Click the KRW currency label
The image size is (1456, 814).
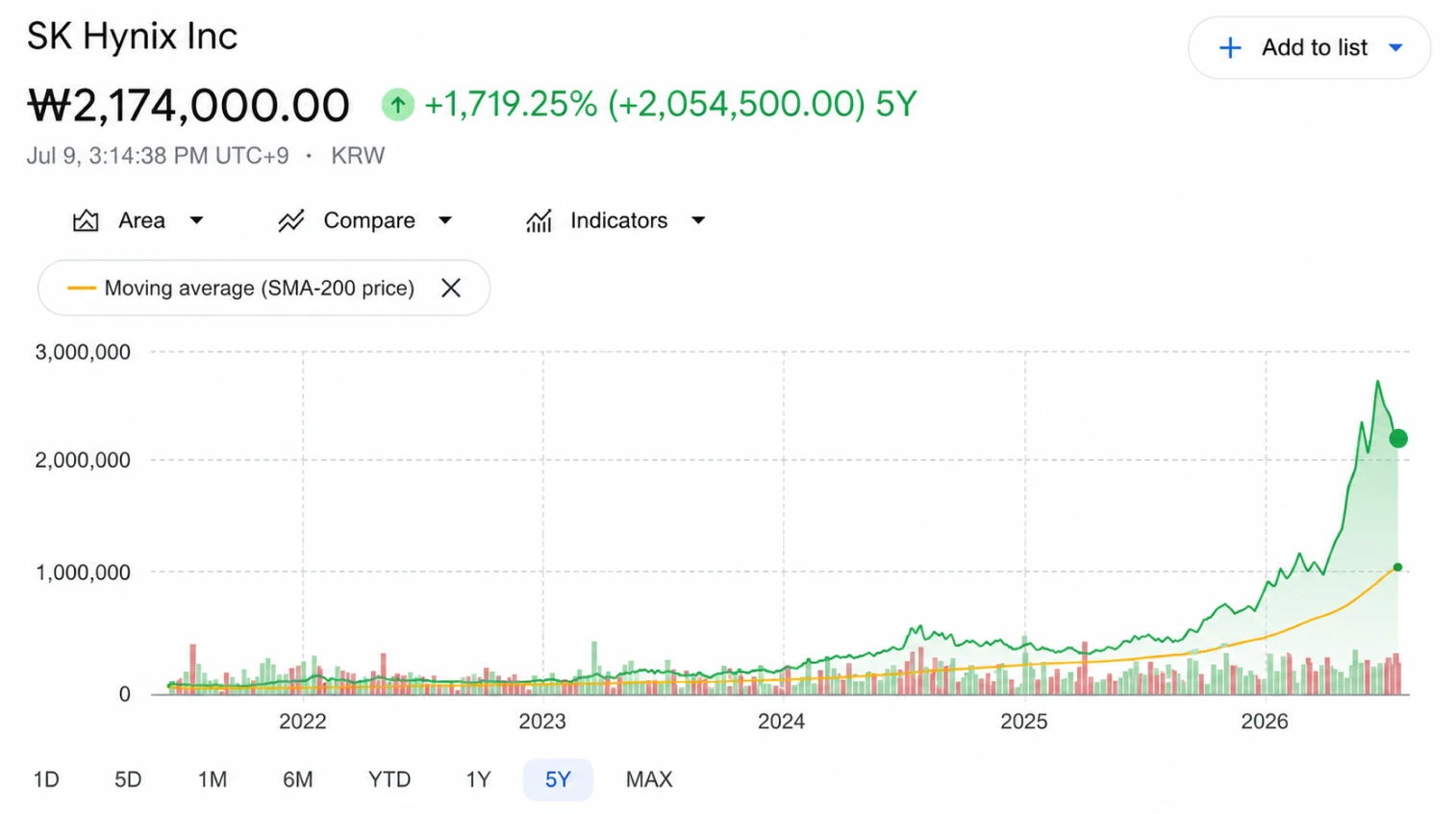(358, 156)
